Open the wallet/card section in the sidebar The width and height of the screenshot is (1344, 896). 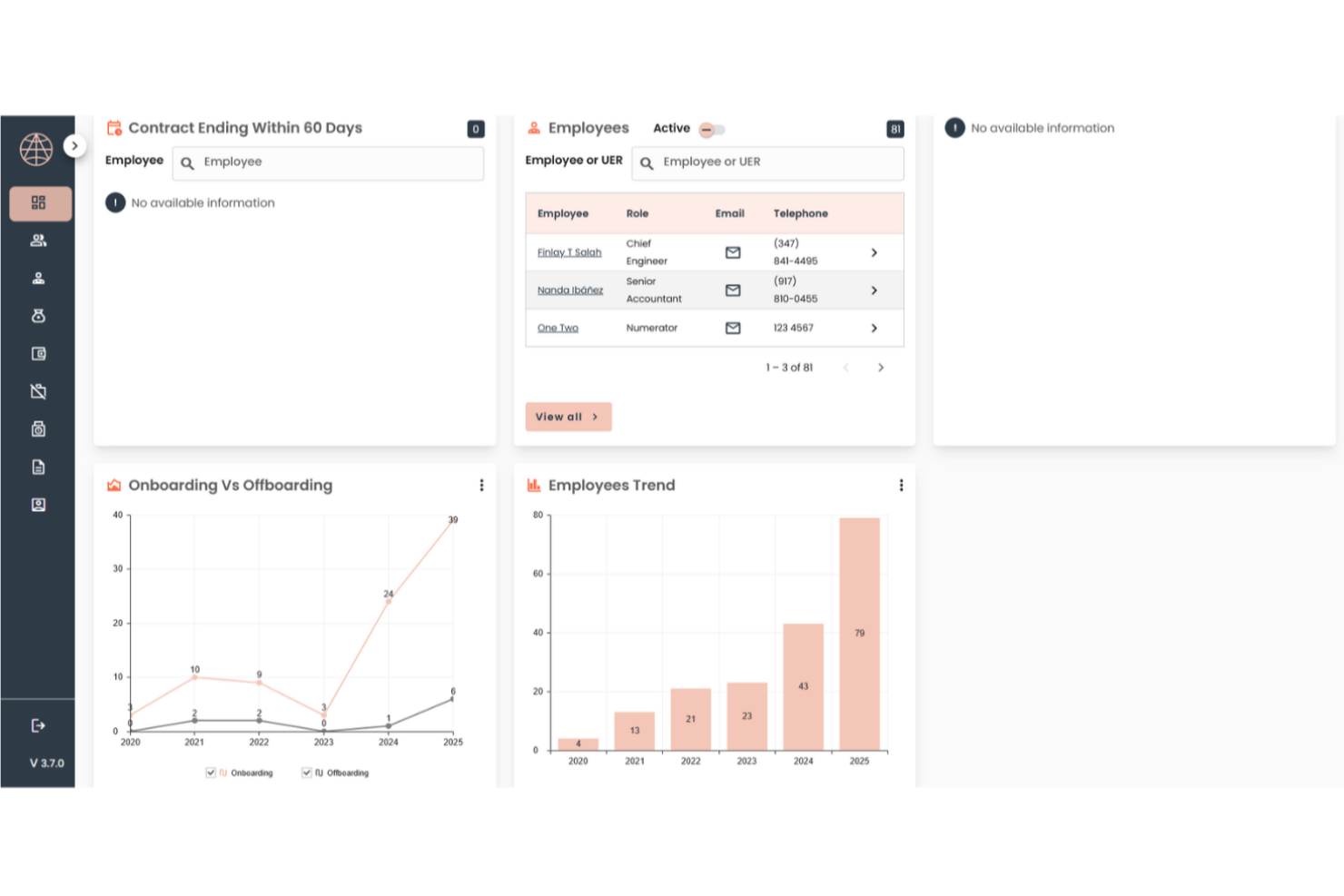(x=38, y=353)
